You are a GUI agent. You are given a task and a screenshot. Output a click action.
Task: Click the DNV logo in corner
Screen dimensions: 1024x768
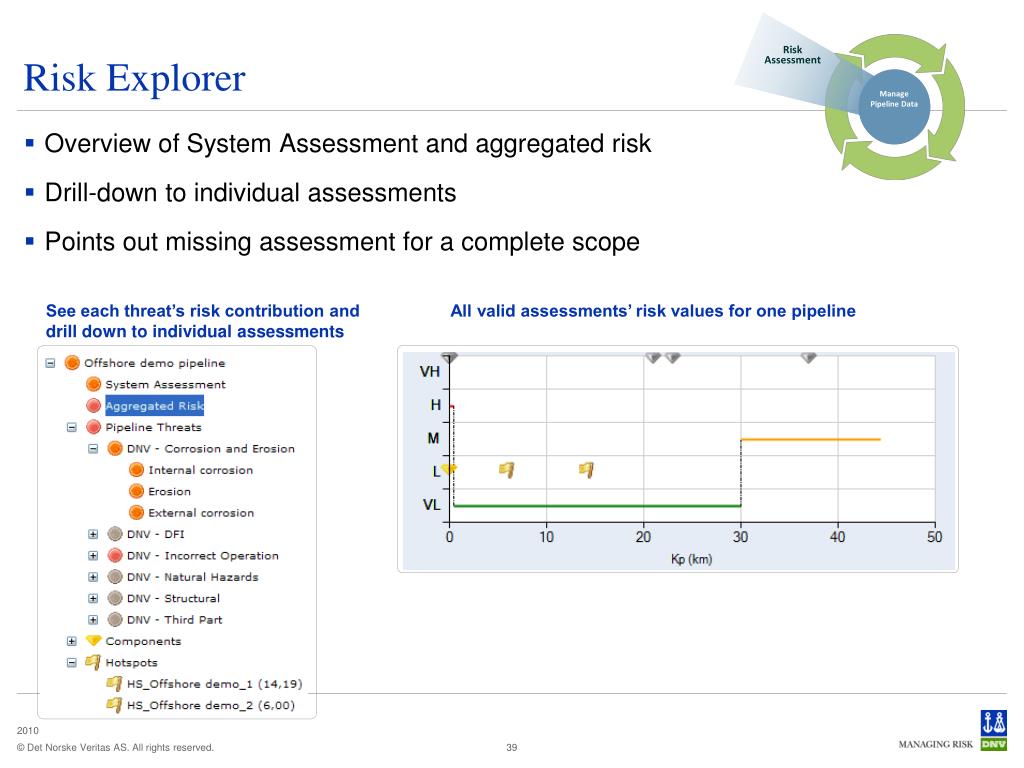993,730
